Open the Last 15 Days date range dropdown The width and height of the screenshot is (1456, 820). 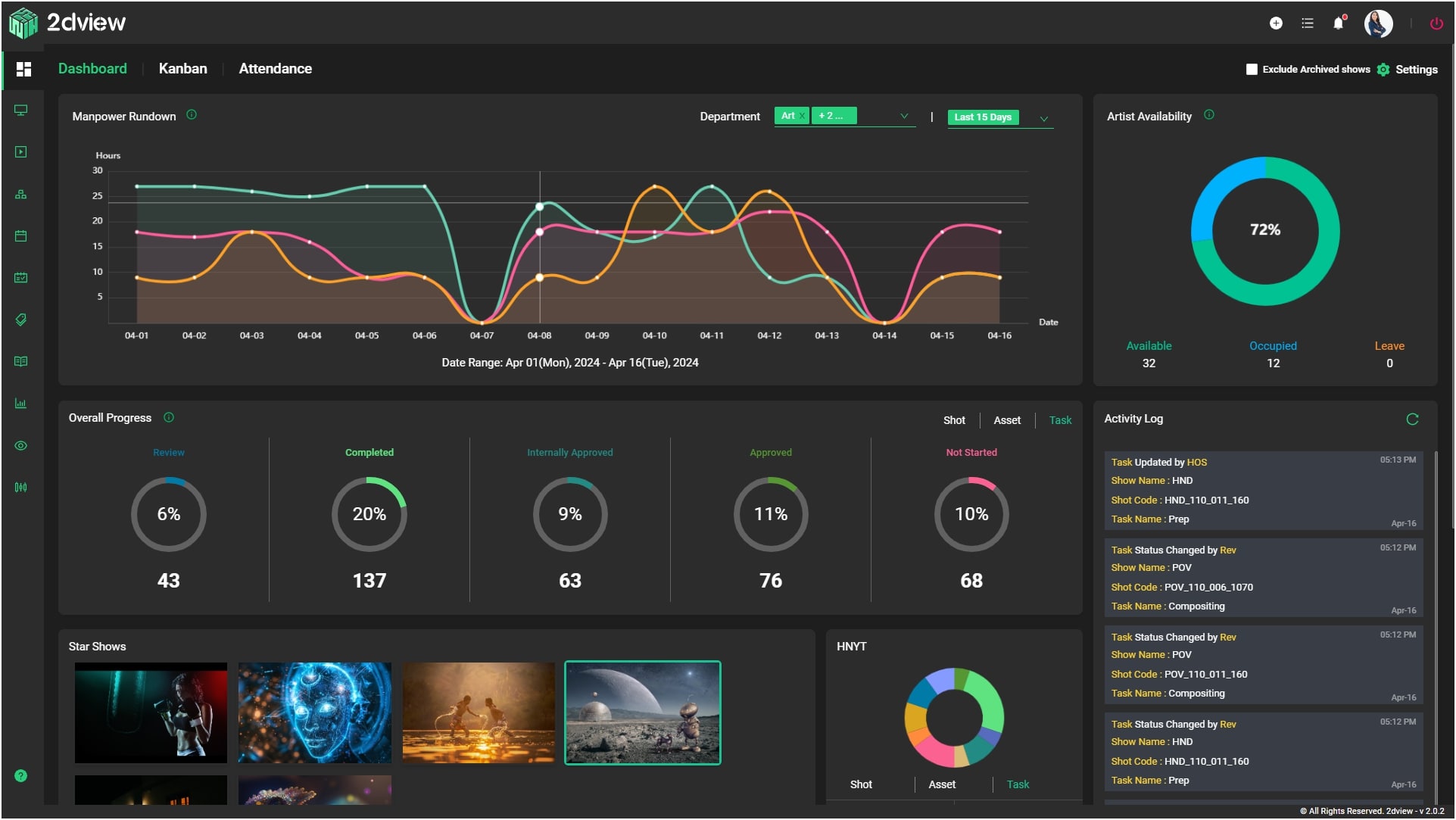point(1045,118)
